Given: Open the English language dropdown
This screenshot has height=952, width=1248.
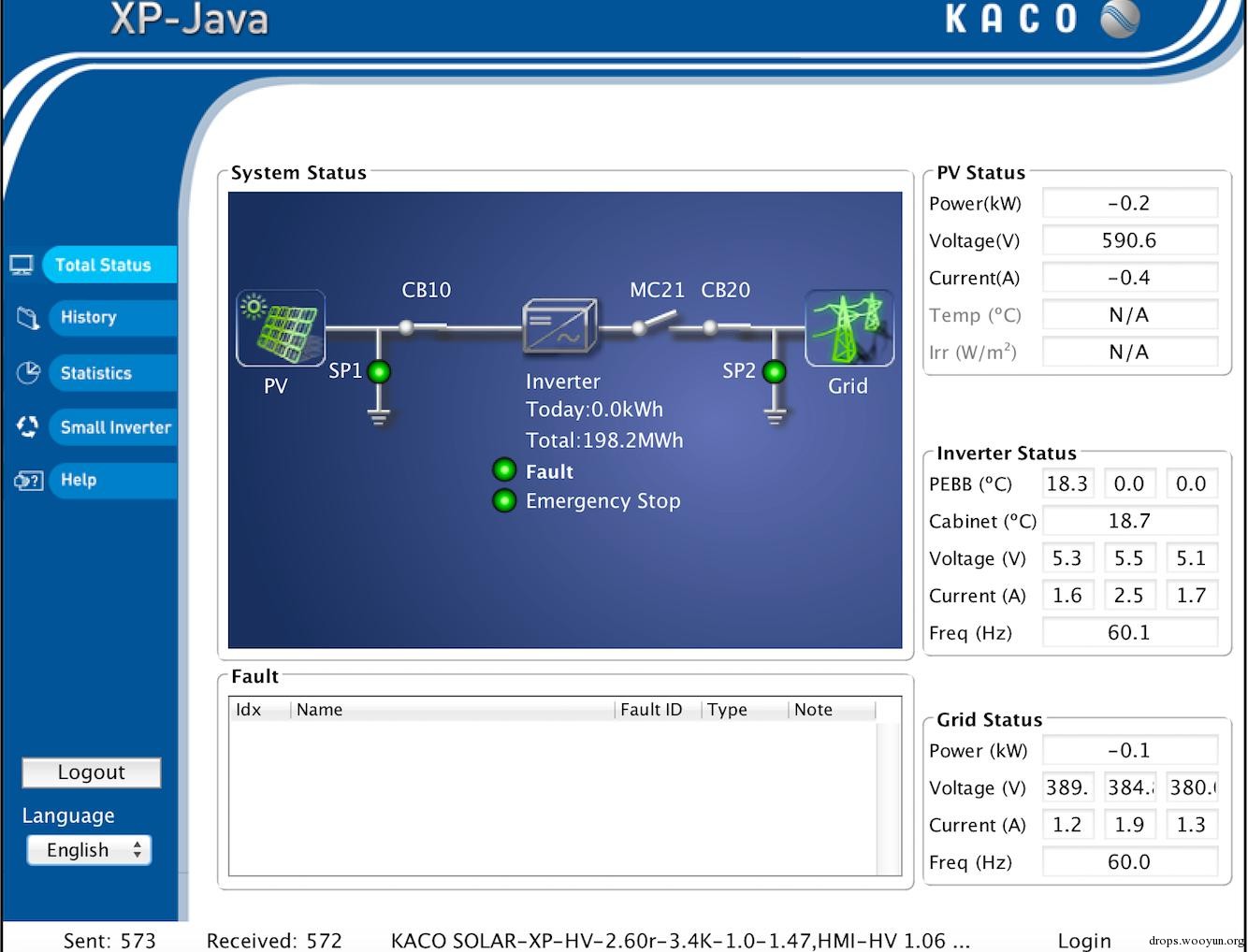Looking at the screenshot, I should [x=89, y=850].
